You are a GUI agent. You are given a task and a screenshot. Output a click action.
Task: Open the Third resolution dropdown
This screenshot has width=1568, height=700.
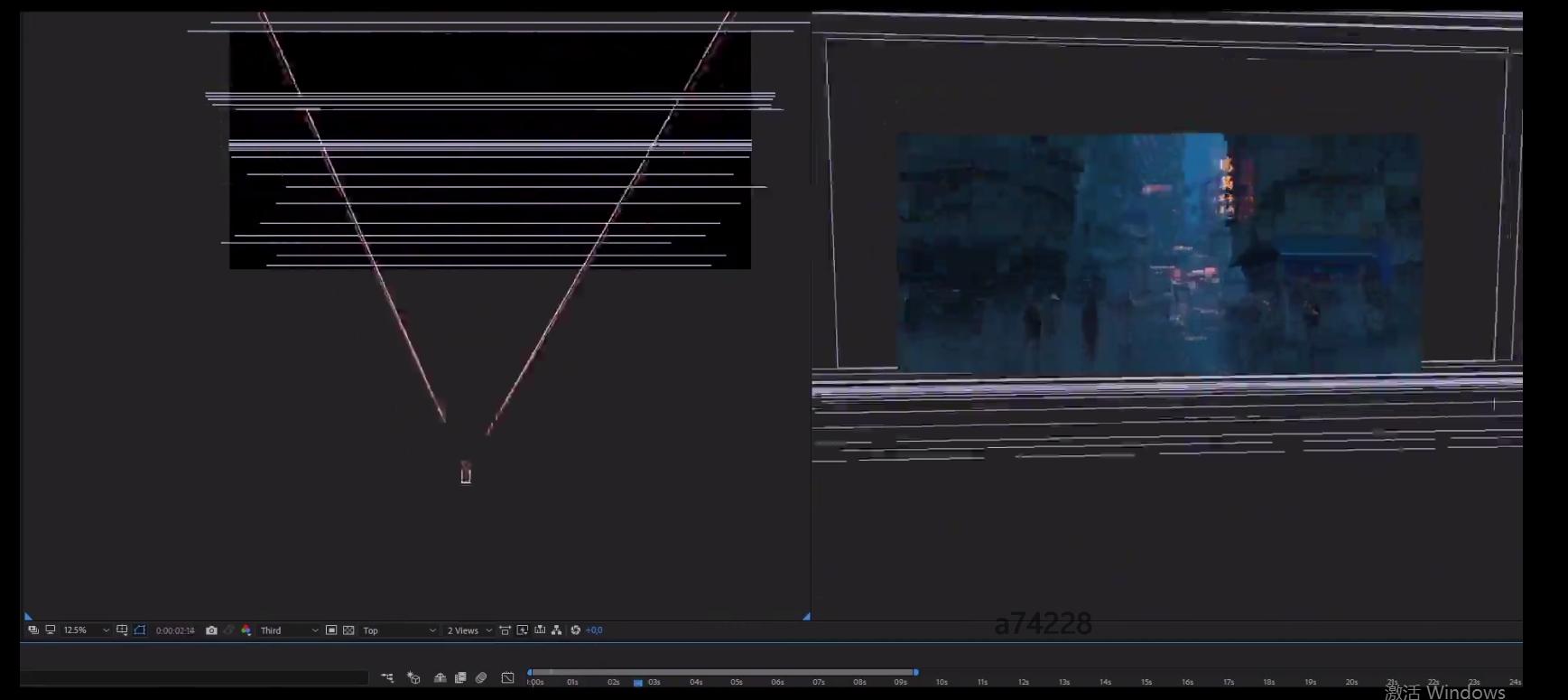pyautogui.click(x=289, y=630)
